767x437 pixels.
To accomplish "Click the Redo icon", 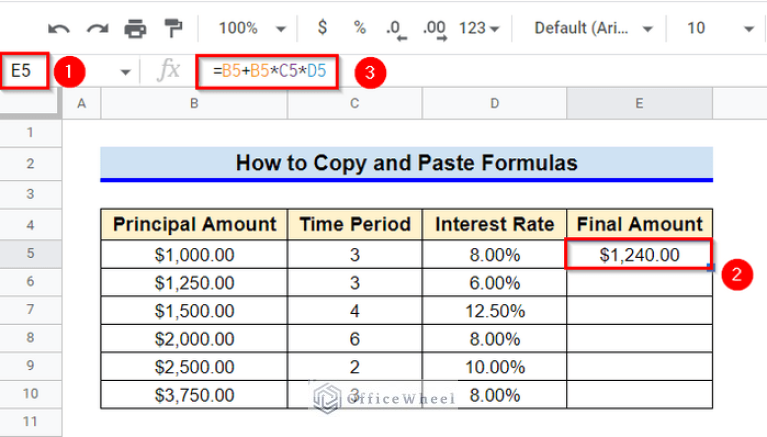I will (97, 29).
